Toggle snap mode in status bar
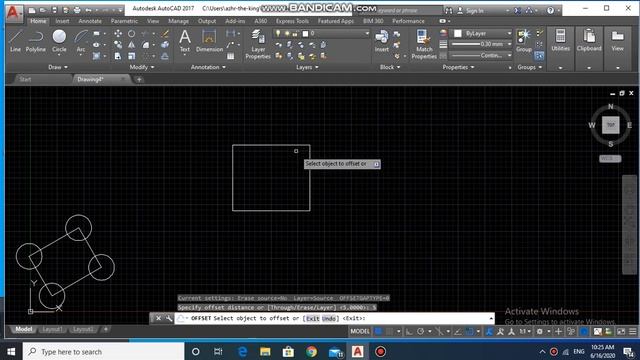The width and height of the screenshot is (640, 360). (389, 331)
